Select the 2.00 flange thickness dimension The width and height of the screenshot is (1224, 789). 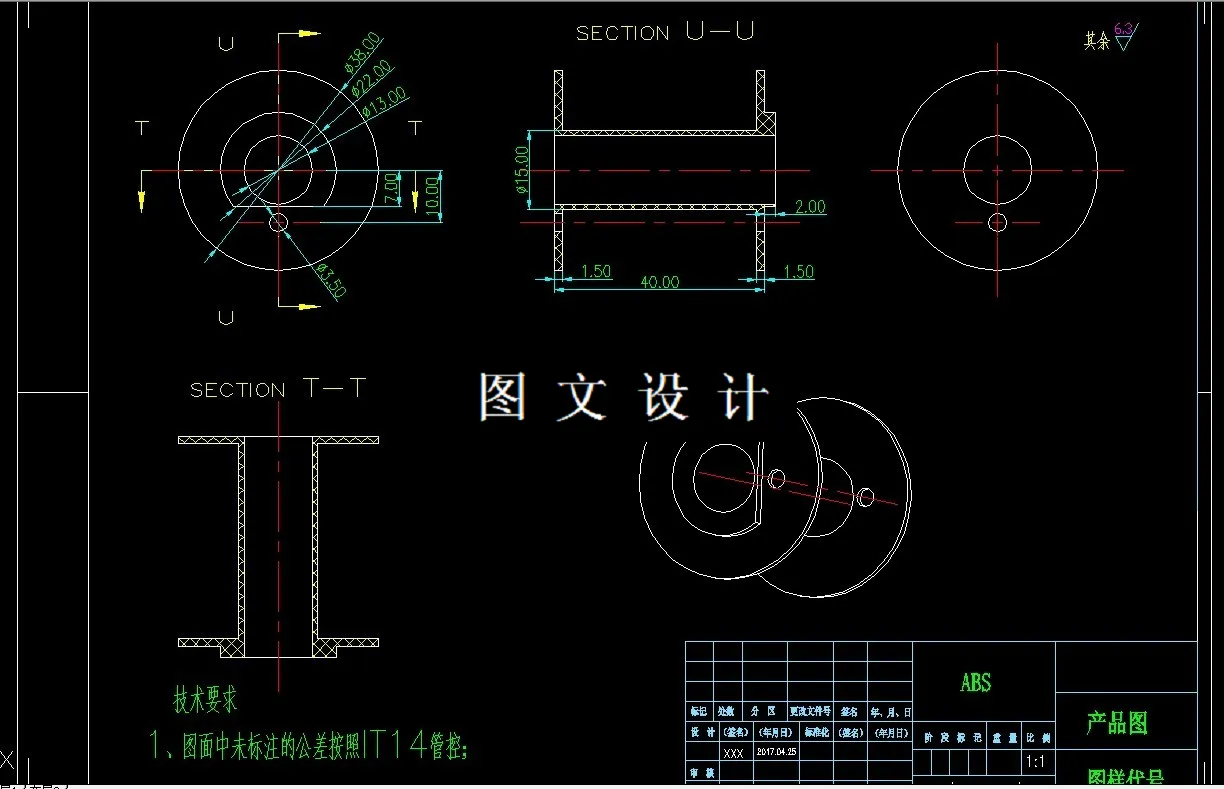[x=810, y=207]
